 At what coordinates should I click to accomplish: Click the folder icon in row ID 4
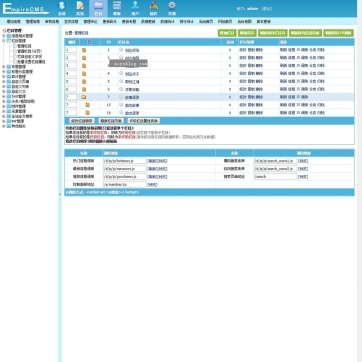pyautogui.click(x=84, y=73)
